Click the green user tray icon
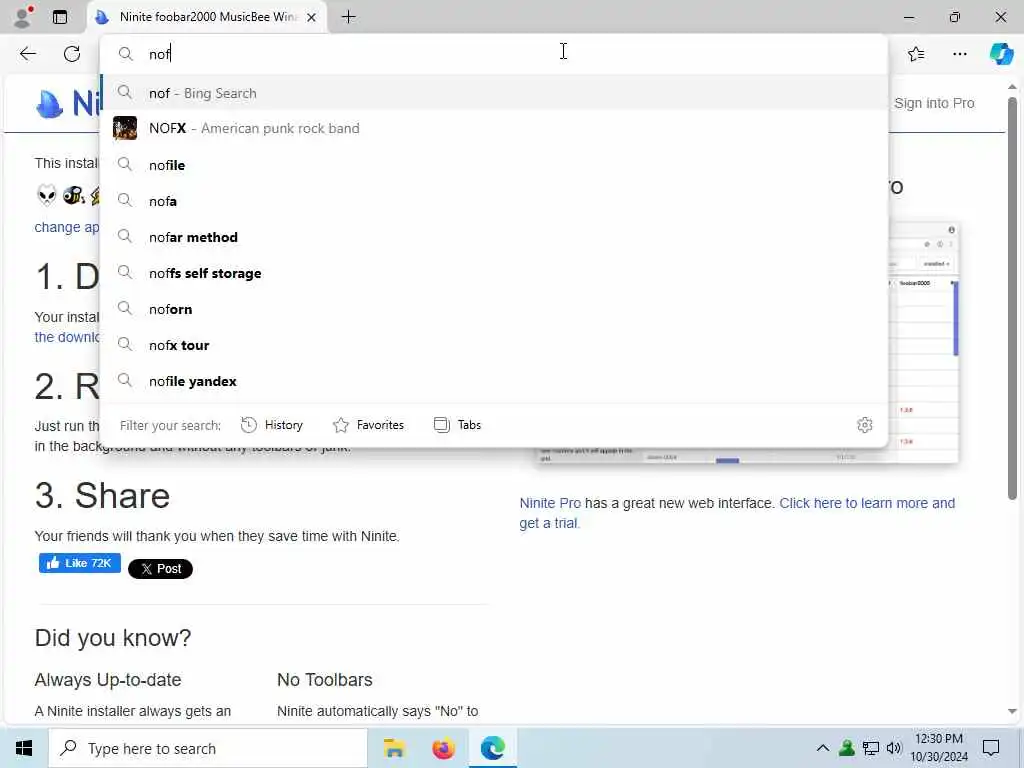The height and width of the screenshot is (768, 1024). click(x=847, y=748)
